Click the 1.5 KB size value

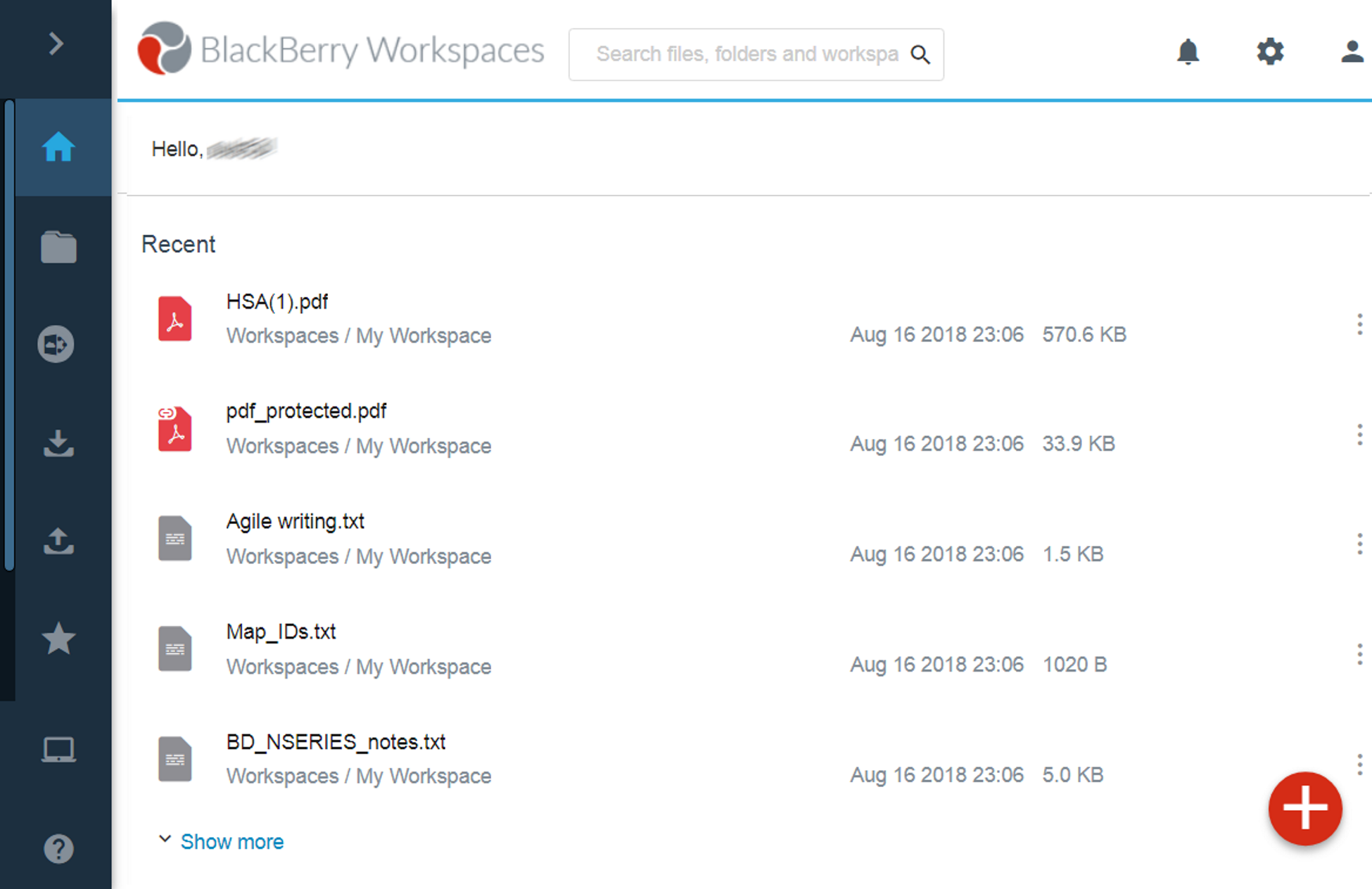point(1072,554)
